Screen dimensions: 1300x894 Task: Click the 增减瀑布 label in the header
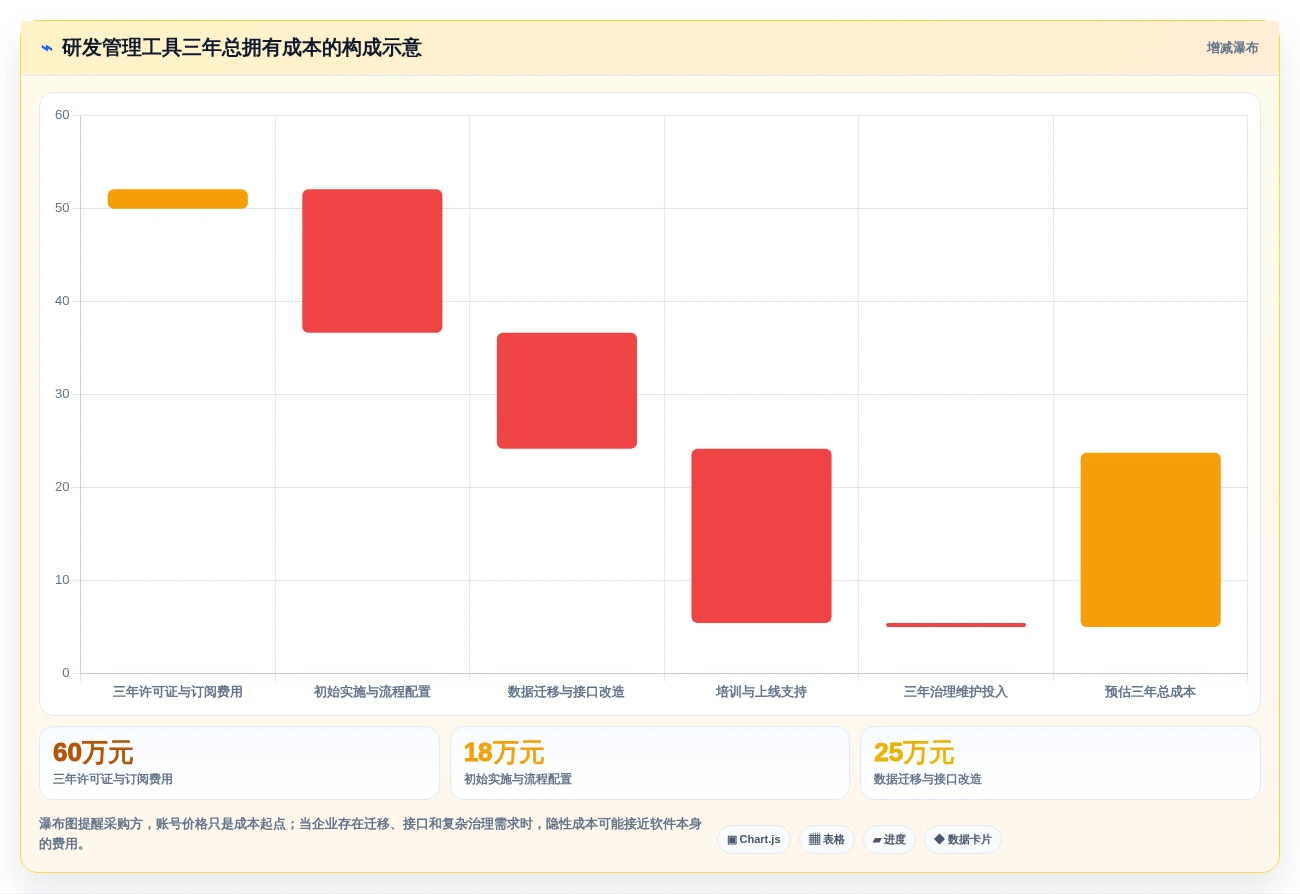1232,48
